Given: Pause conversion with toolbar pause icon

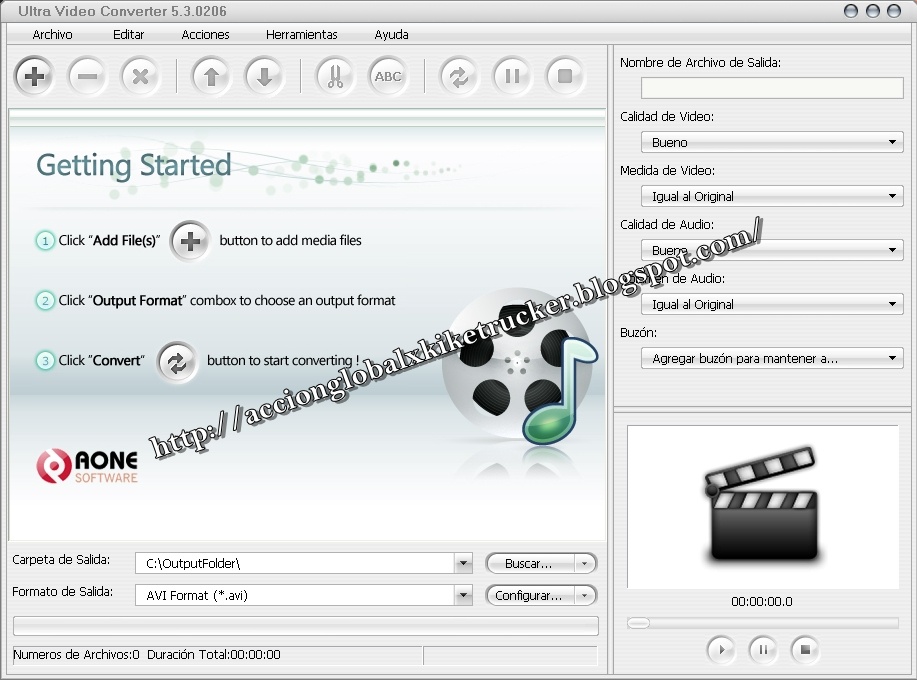Looking at the screenshot, I should coord(512,76).
